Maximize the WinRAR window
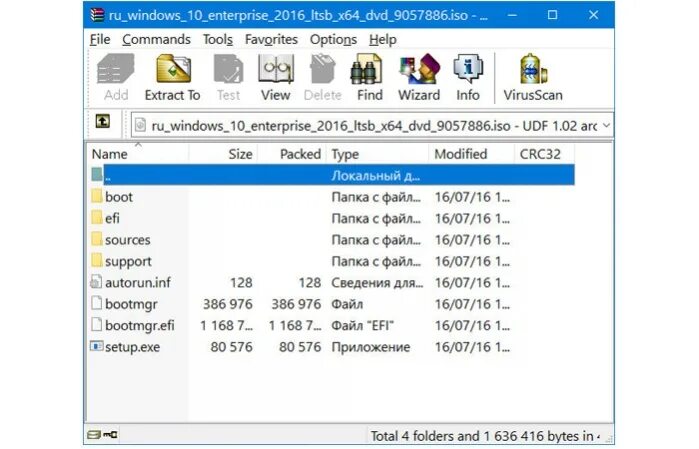 [552, 15]
